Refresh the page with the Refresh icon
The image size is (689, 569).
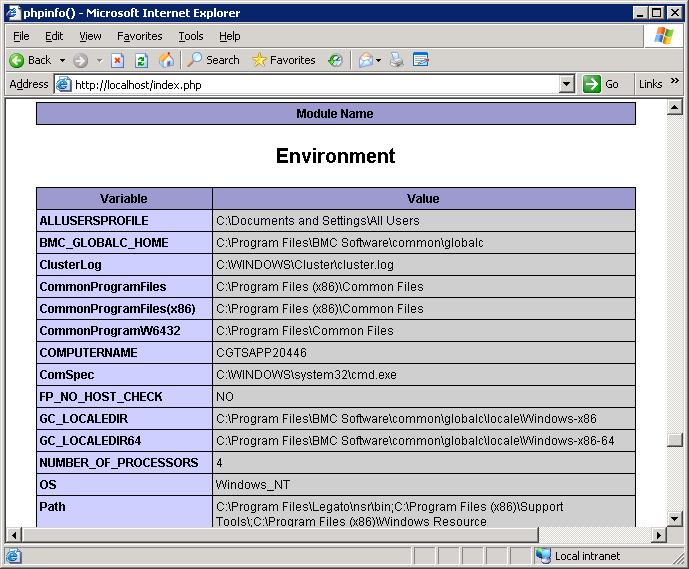pyautogui.click(x=141, y=60)
